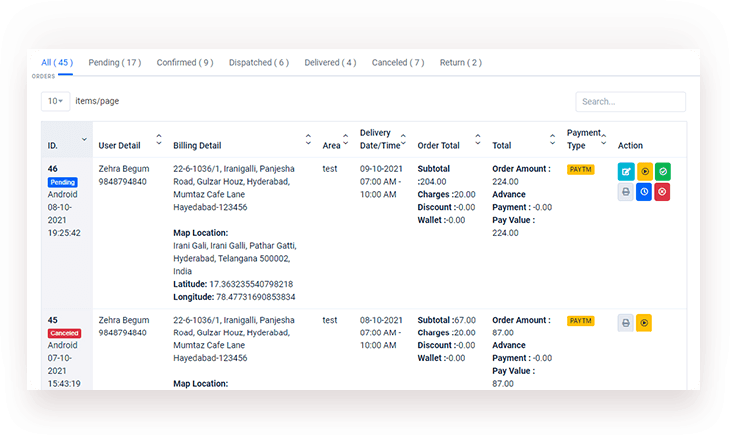Sort by Order Total column arrows
Viewport: 730px width, 435px height.
pos(478,139)
